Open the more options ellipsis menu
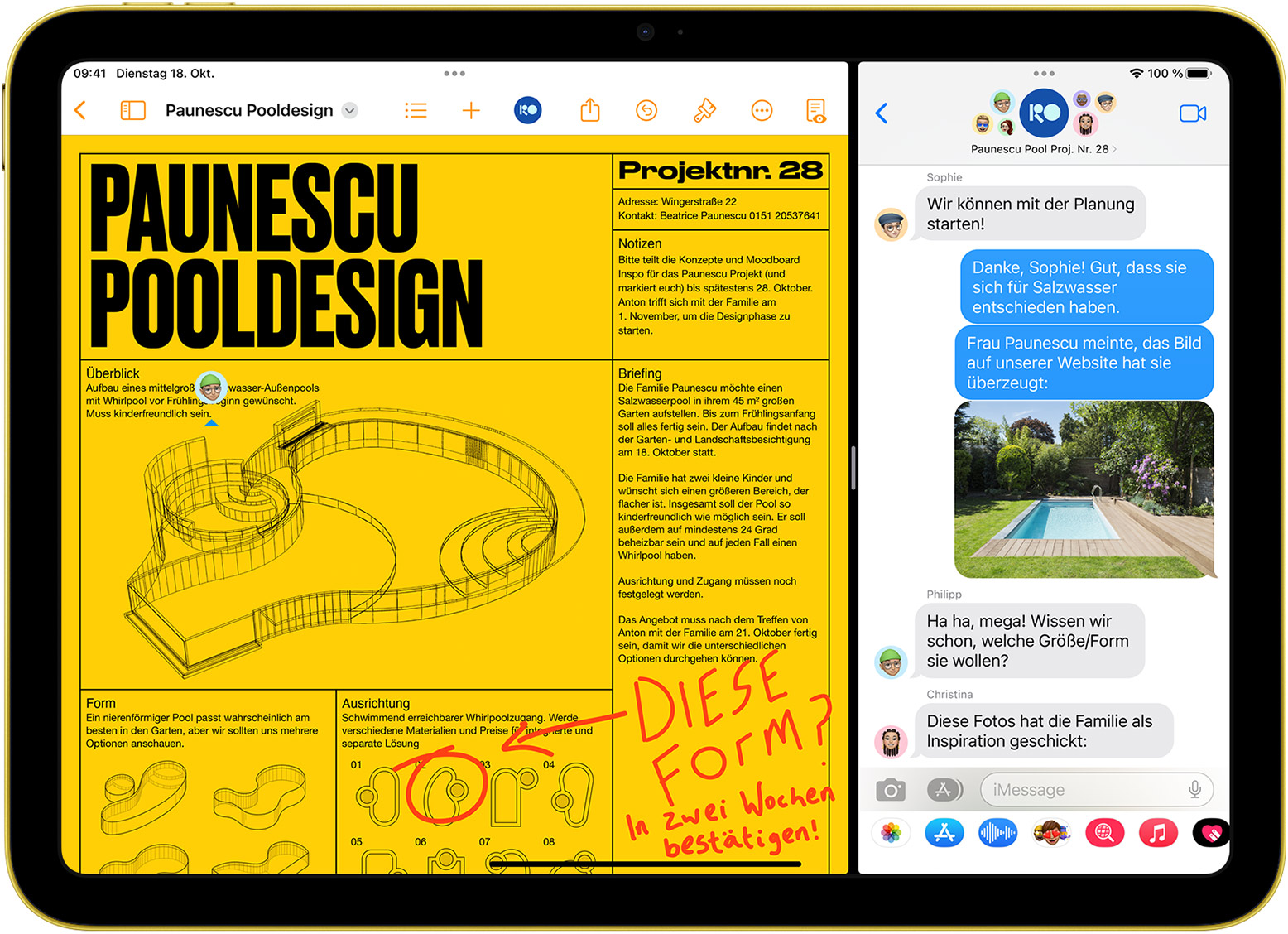 click(762, 110)
